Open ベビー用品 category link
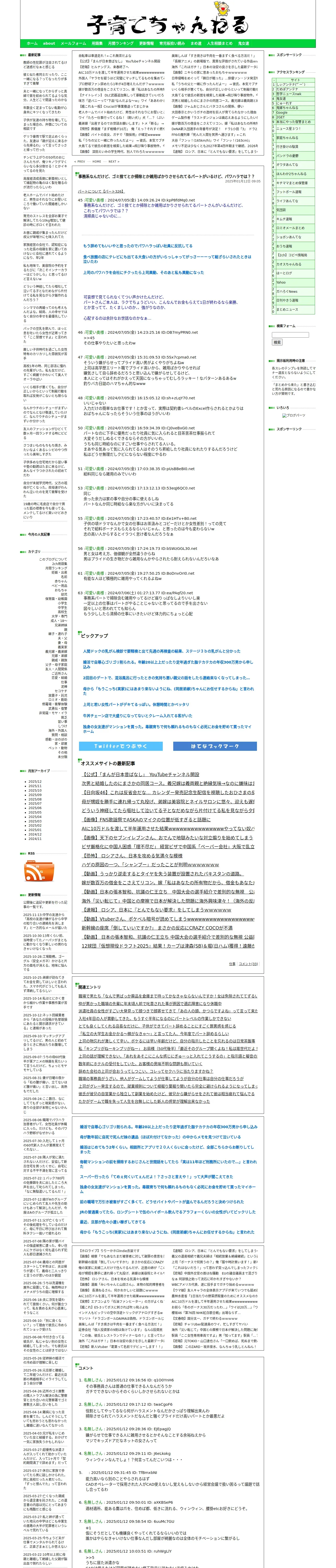 click(x=60, y=586)
